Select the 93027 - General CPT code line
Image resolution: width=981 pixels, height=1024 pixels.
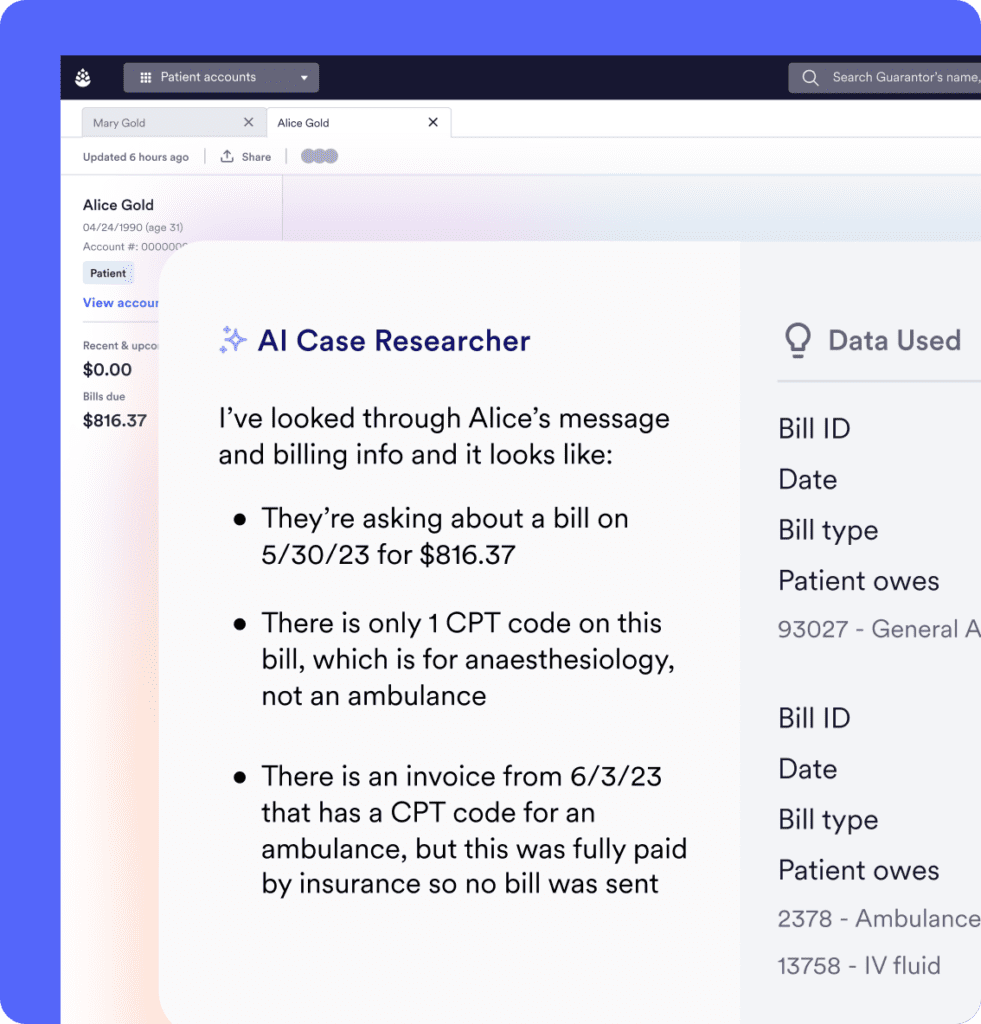(x=878, y=629)
